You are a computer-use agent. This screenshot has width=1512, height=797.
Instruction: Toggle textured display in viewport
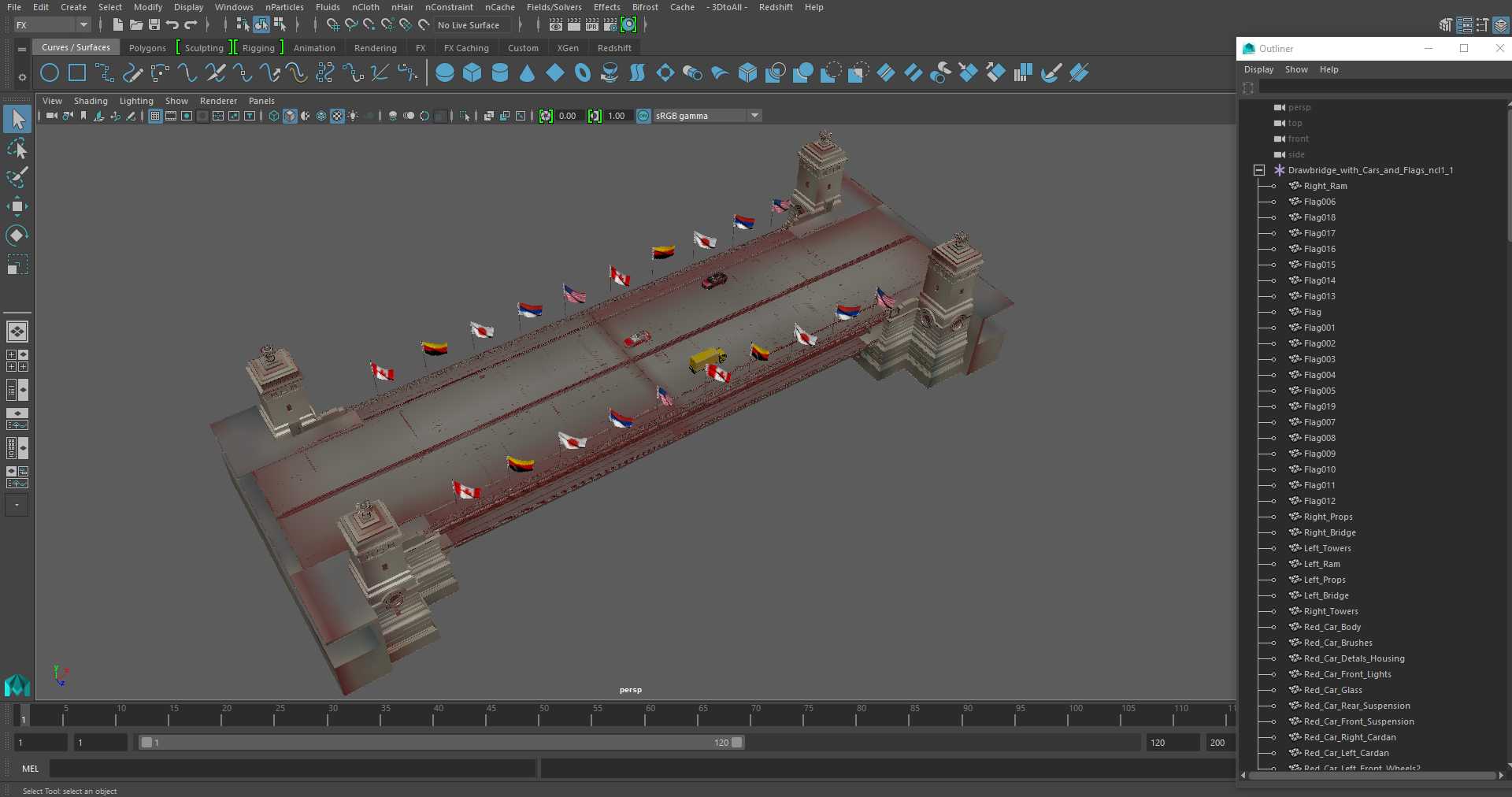pos(337,116)
